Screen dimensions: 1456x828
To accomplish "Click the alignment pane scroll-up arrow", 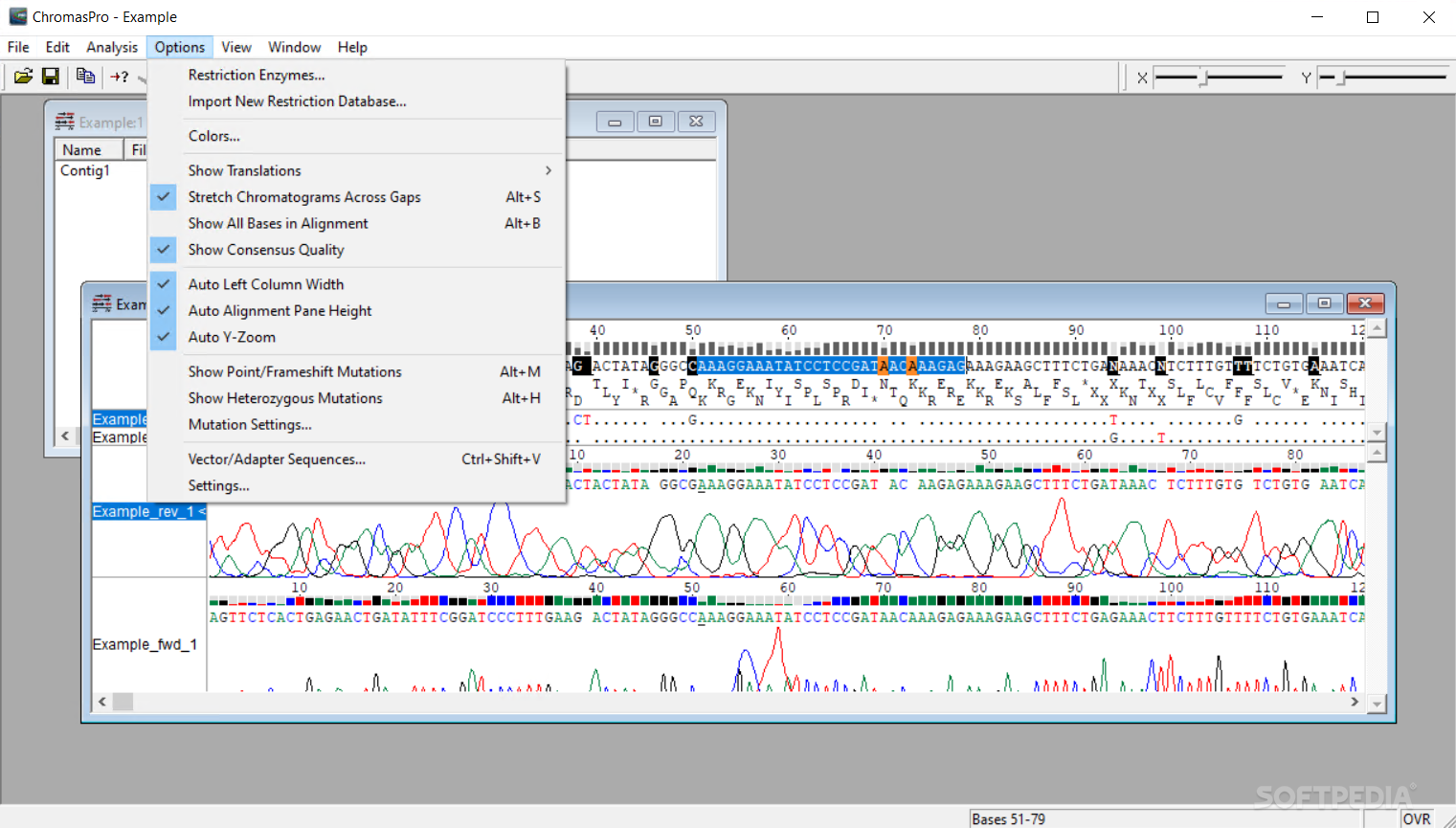I will [1377, 328].
